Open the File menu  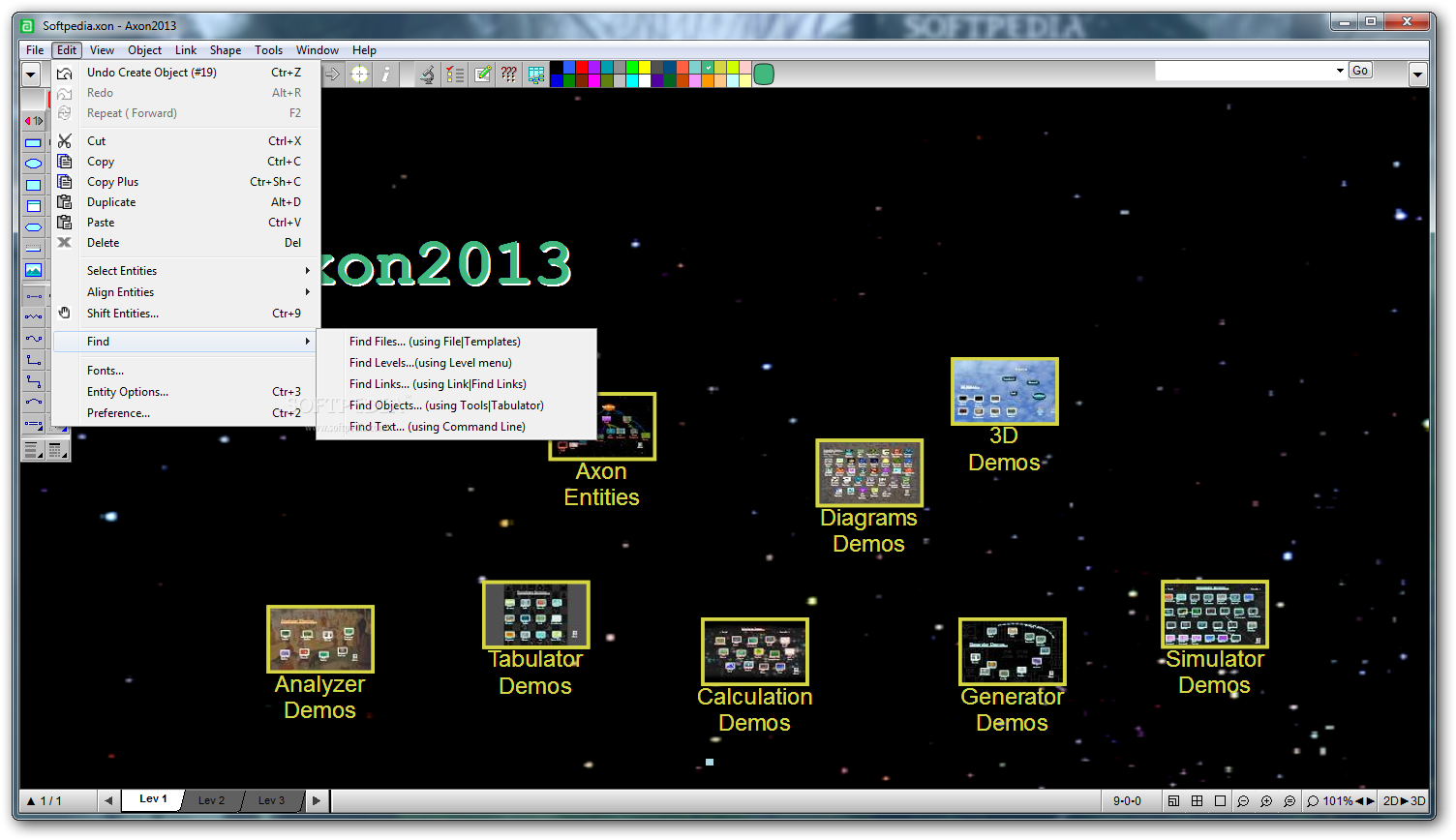[x=35, y=50]
